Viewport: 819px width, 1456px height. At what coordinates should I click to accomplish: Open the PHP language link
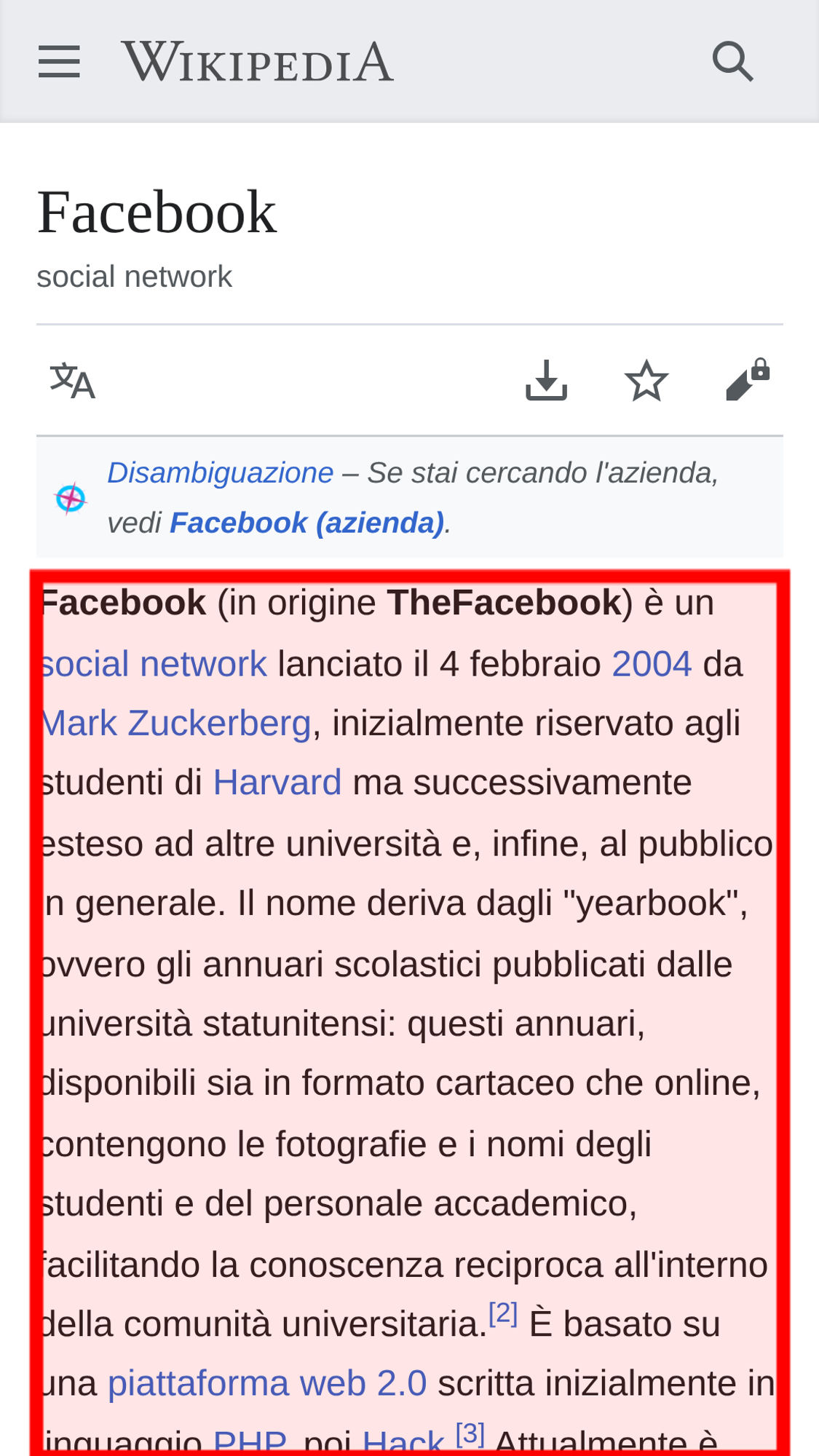pos(250,1441)
